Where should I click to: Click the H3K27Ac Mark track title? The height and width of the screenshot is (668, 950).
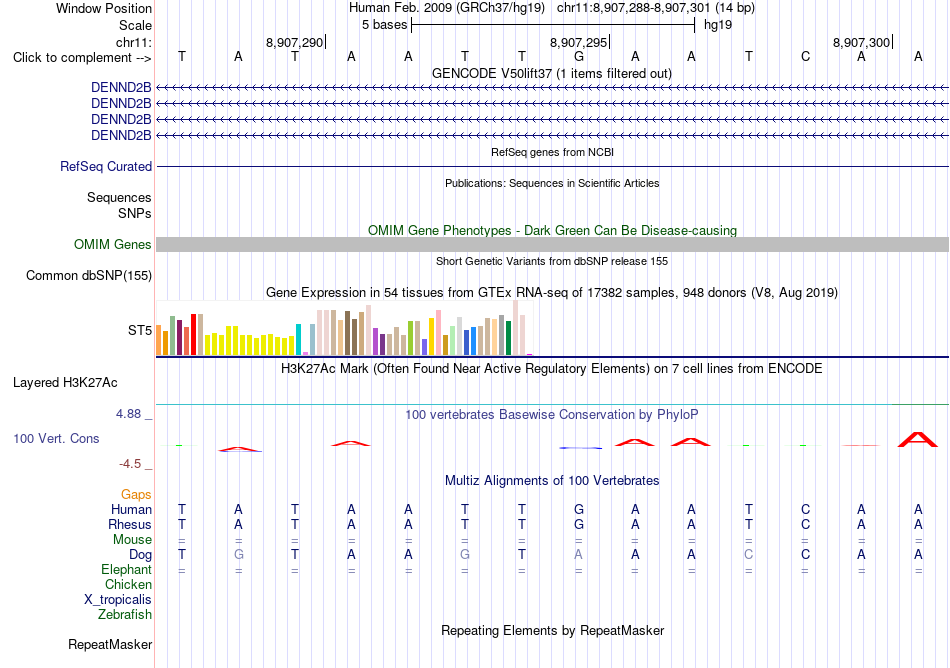pos(552,369)
